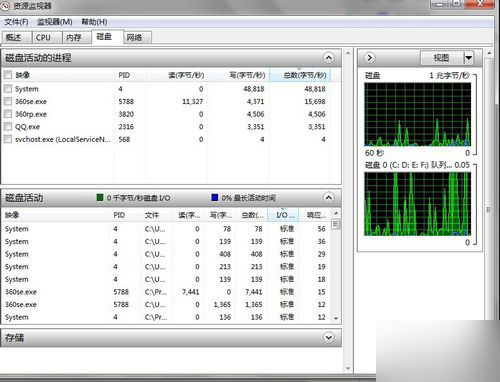The width and height of the screenshot is (500, 382).
Task: Check the 360se.exe process checkbox
Action: pos(8,101)
